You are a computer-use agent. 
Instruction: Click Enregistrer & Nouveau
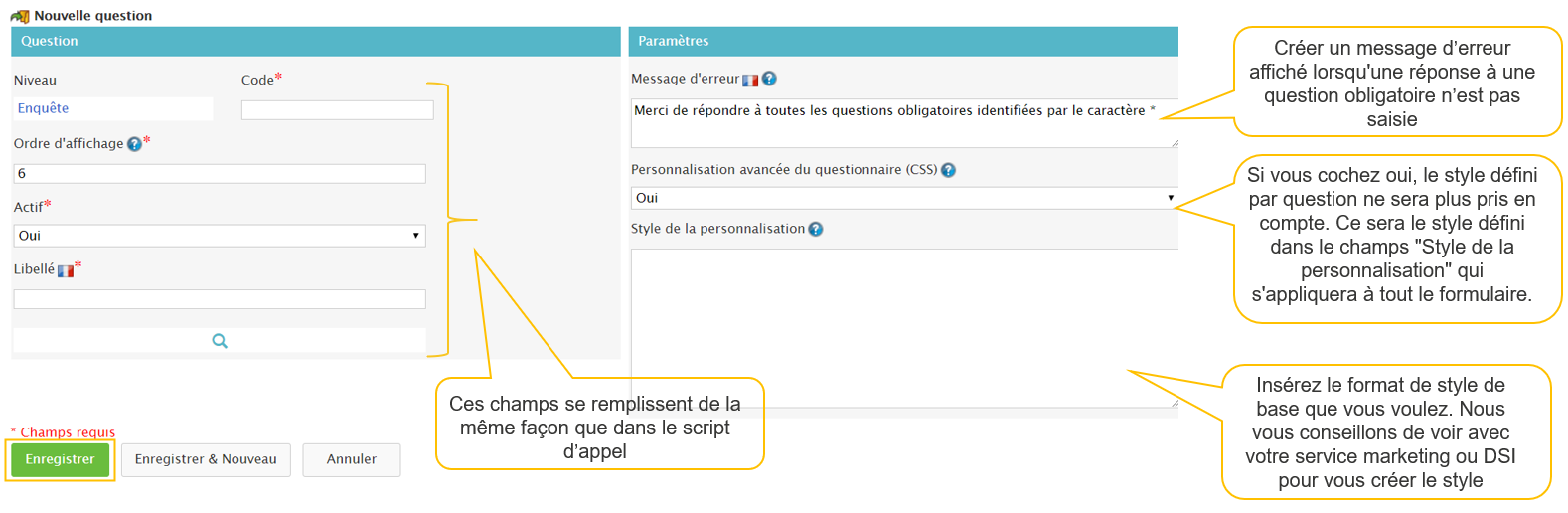206,459
